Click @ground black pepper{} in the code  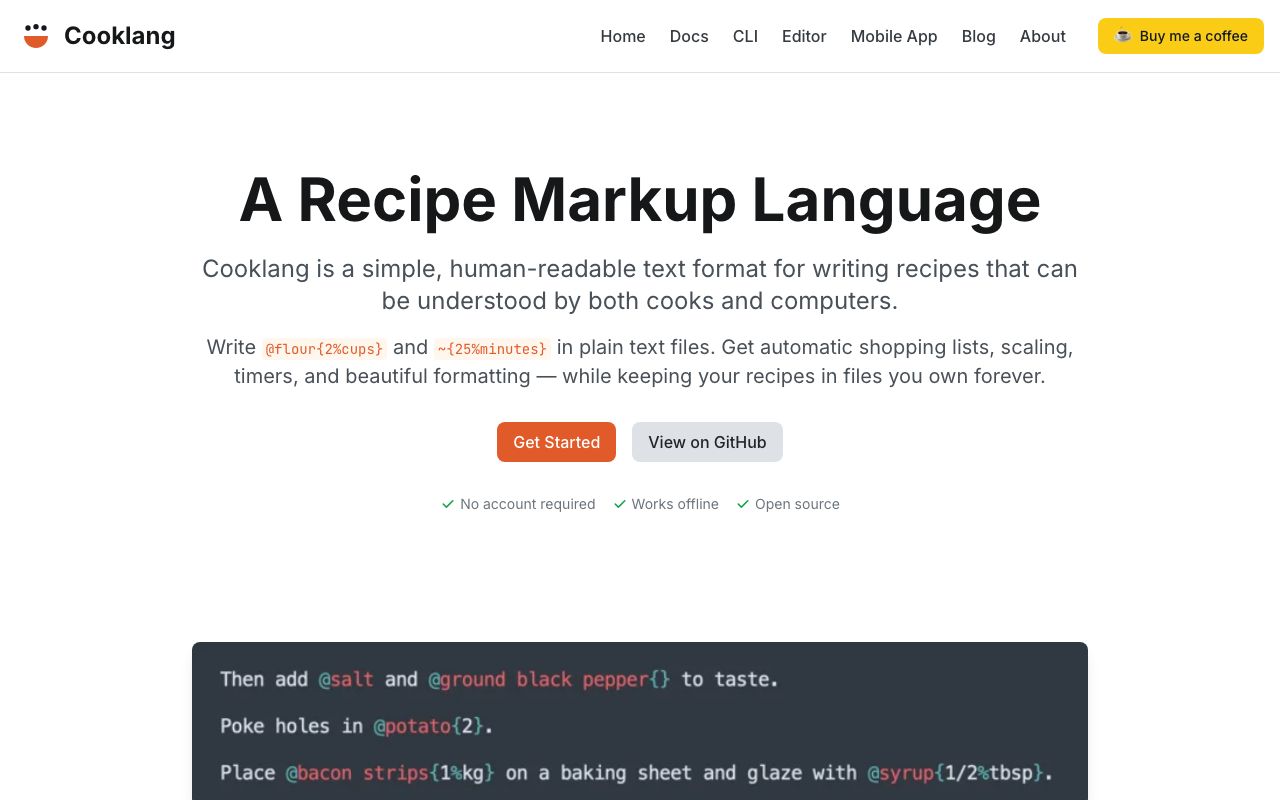tap(550, 679)
